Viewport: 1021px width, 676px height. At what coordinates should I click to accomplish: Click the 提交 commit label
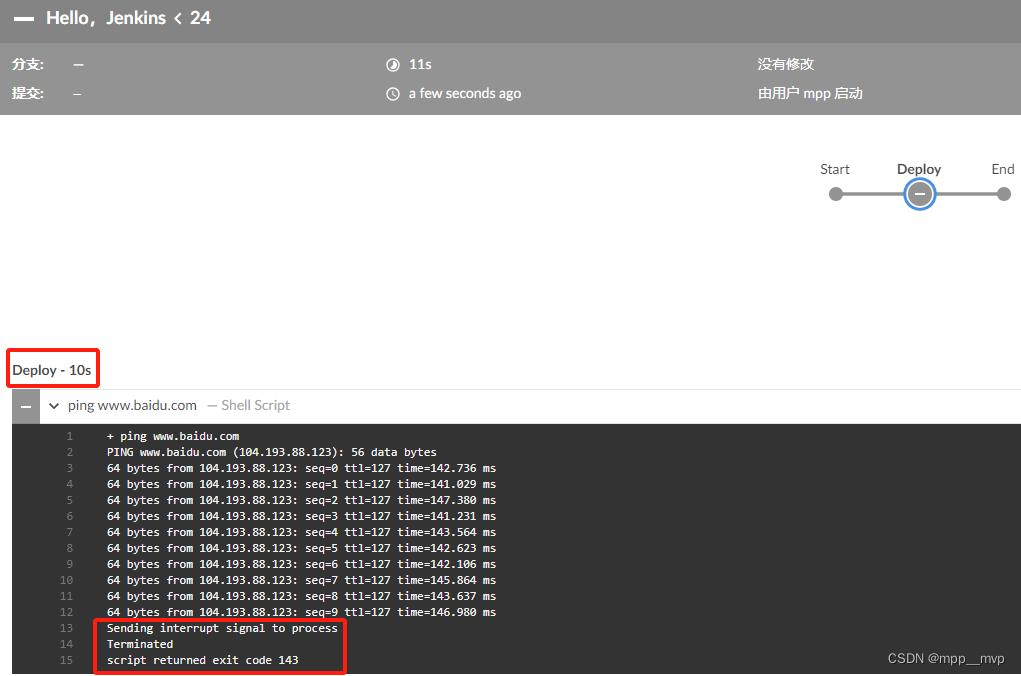point(28,94)
